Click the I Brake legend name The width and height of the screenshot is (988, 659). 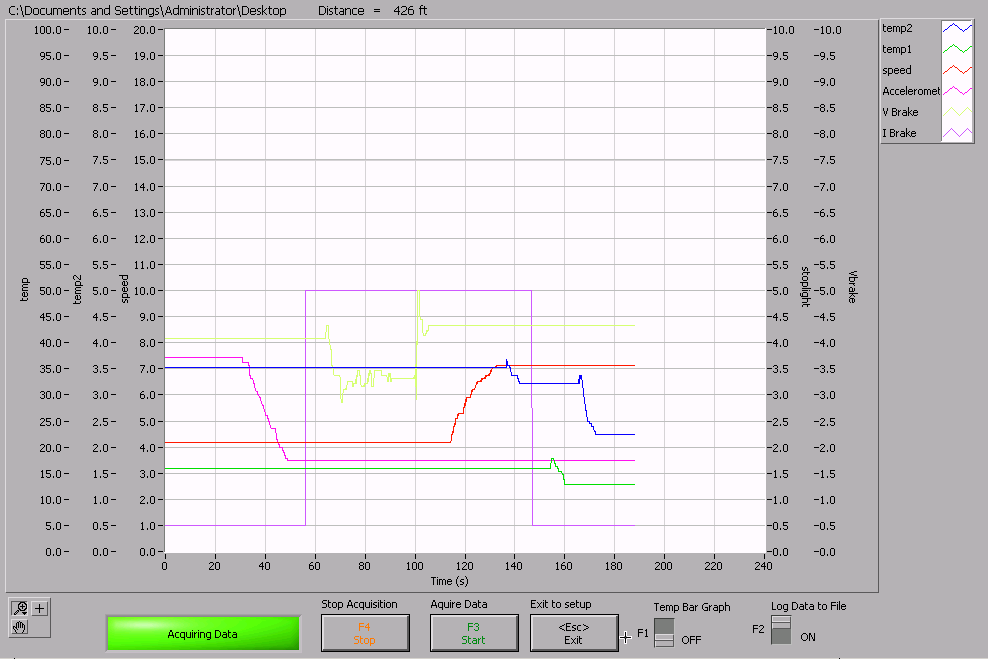(x=899, y=133)
